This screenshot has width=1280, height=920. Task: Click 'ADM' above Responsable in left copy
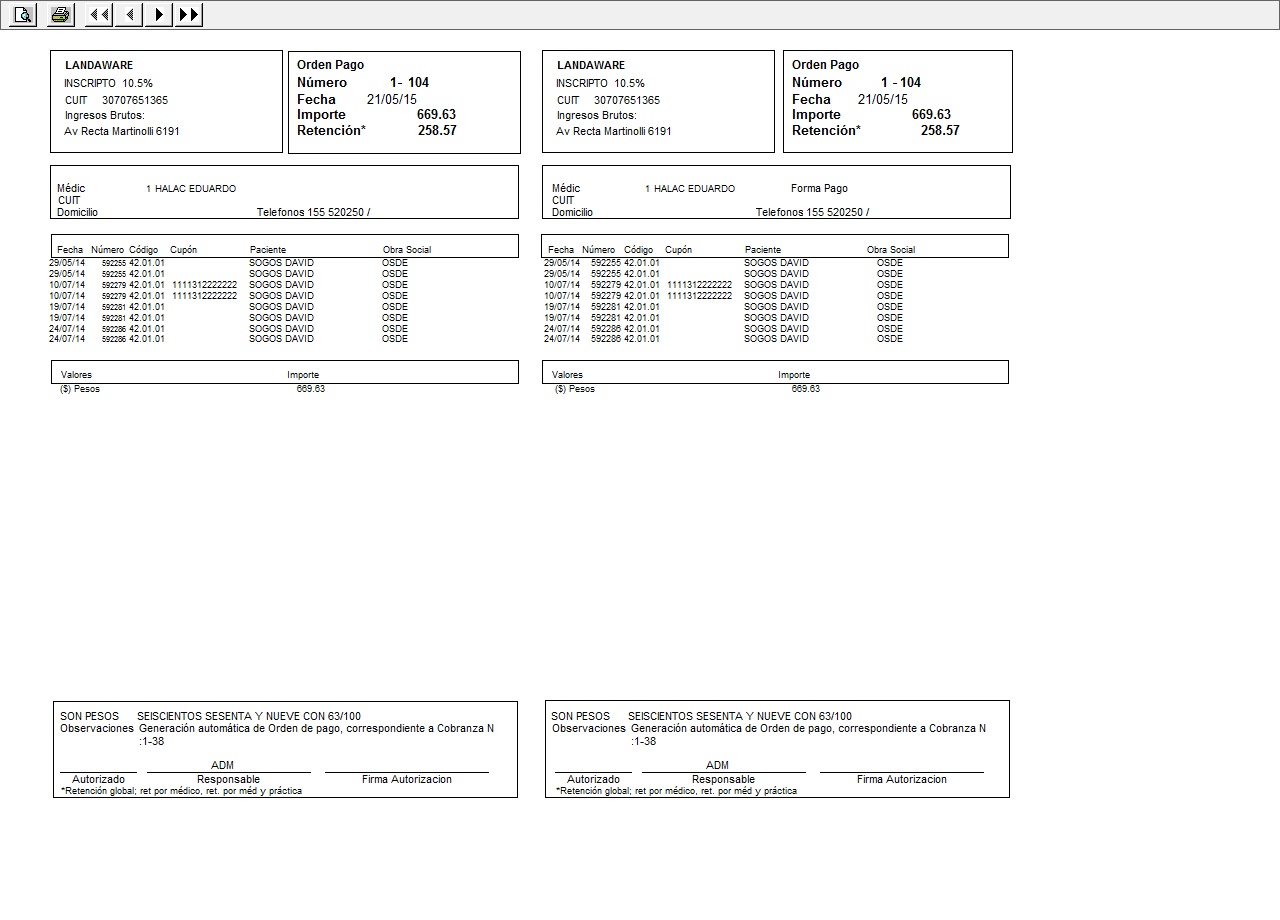[x=222, y=765]
